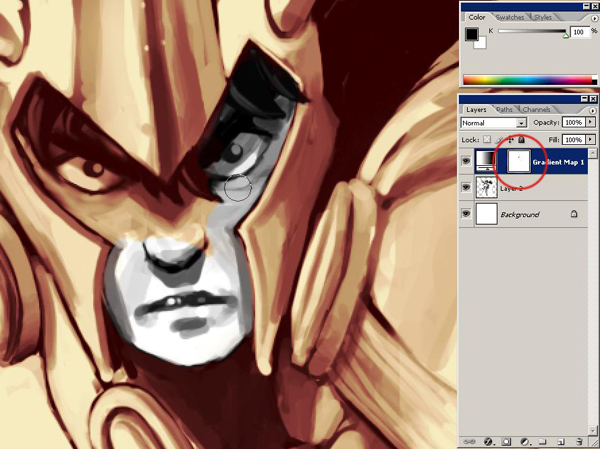This screenshot has width=600, height=449.
Task: Switch to the Channels tab
Action: click(536, 110)
